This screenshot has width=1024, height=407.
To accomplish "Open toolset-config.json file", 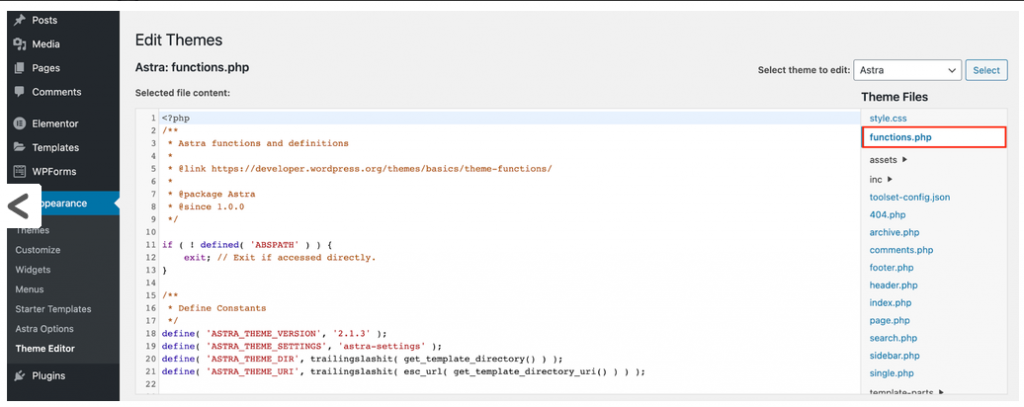I will point(910,197).
